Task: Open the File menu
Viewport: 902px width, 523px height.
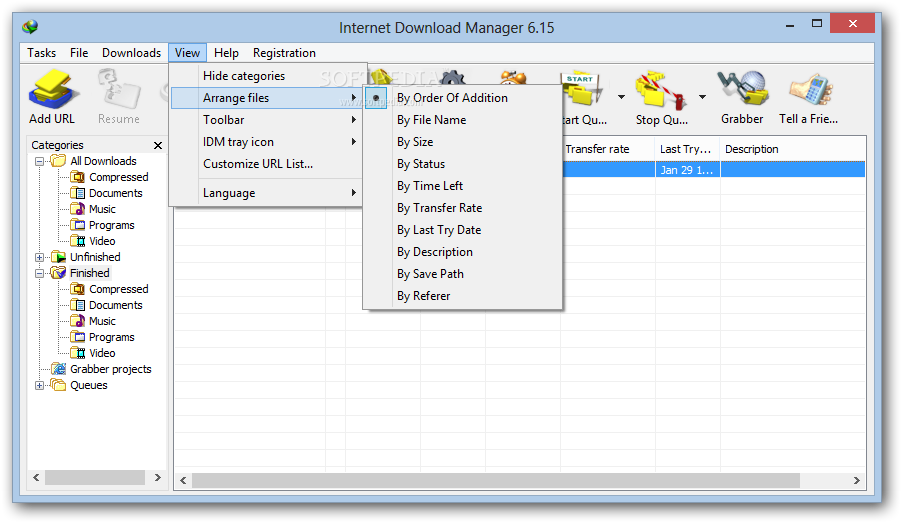Action: 79,53
